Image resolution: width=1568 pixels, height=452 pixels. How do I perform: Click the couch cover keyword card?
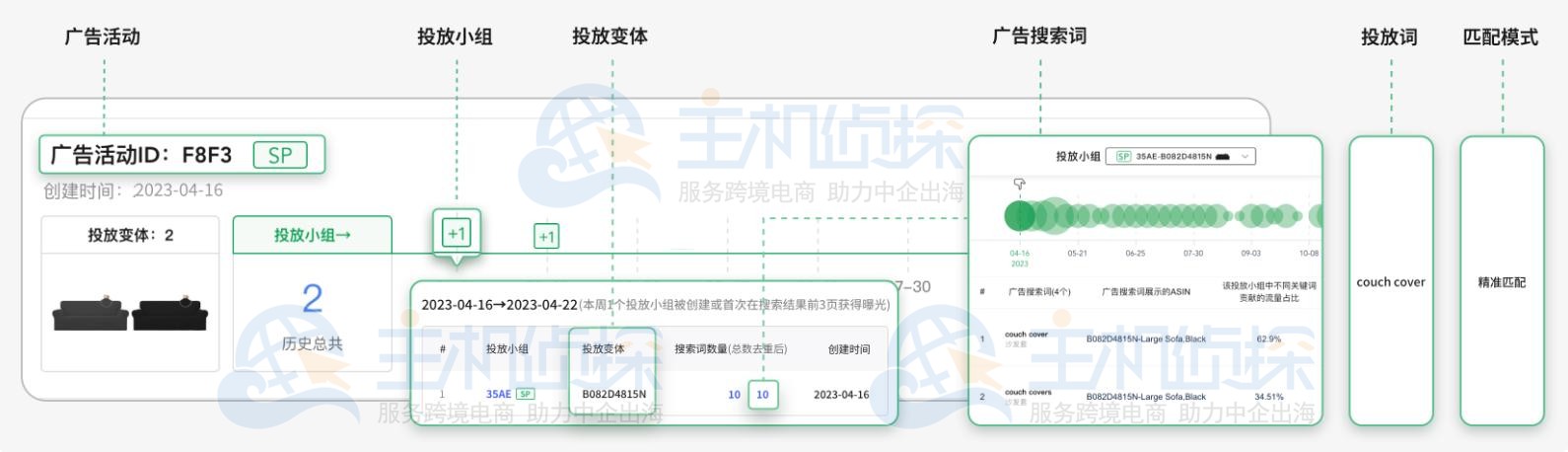pos(1390,281)
